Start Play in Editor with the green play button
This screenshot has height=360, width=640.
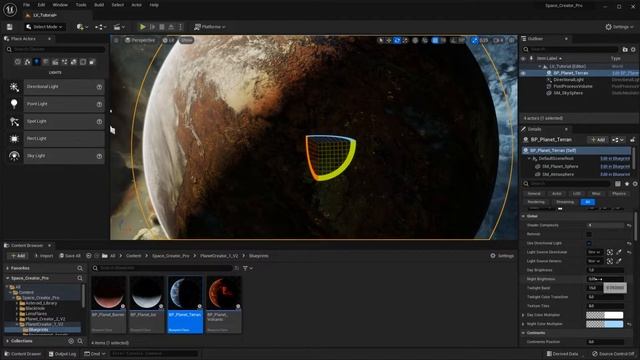(142, 27)
